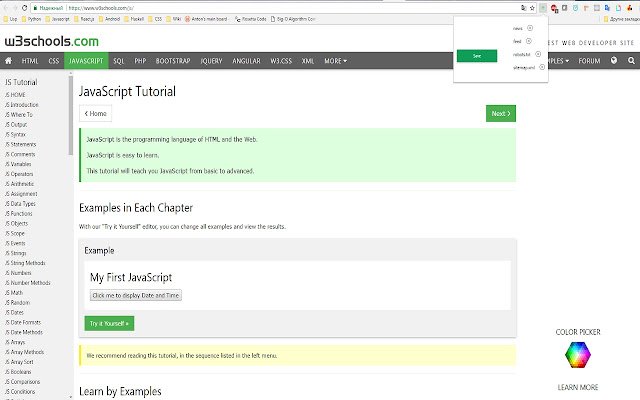Click 'Click me to display Date and Time' button

point(136,295)
